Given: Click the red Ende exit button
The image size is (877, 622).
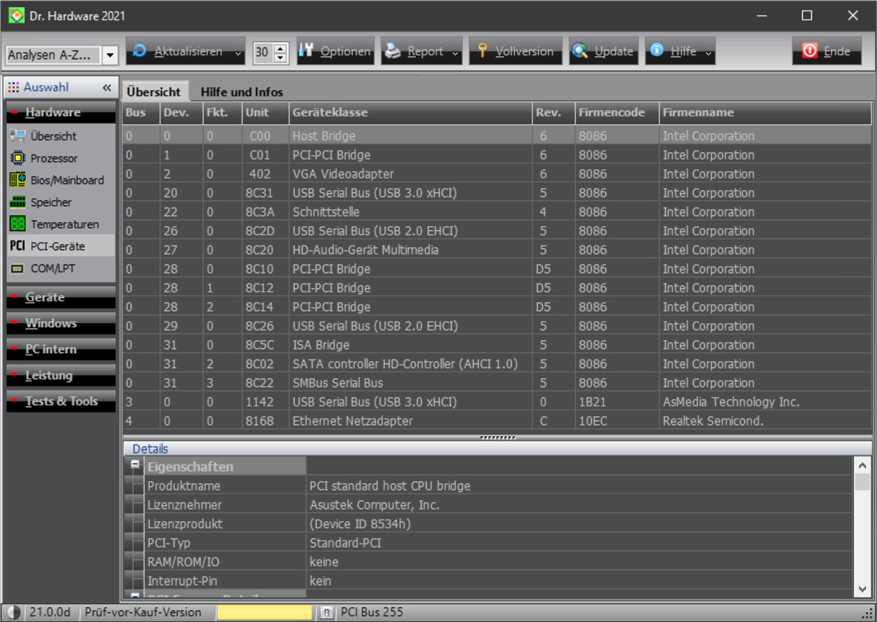Looking at the screenshot, I should [x=826, y=51].
